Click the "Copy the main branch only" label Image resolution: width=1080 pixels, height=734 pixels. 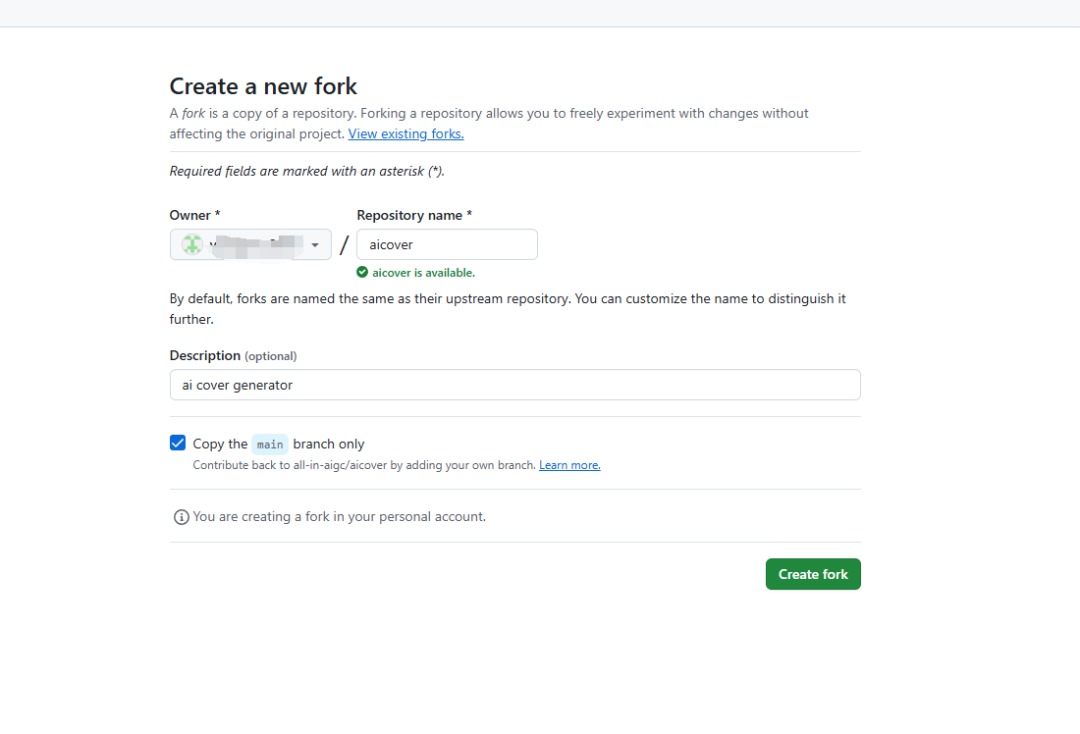(x=279, y=444)
